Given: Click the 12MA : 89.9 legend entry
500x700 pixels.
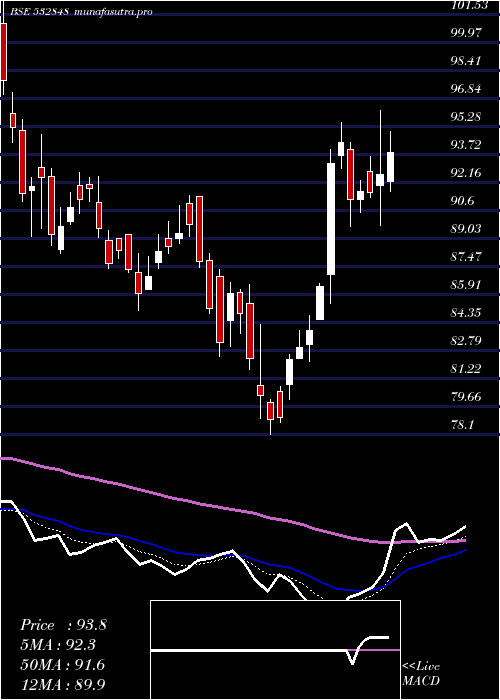Looking at the screenshot, I should pos(63,684).
